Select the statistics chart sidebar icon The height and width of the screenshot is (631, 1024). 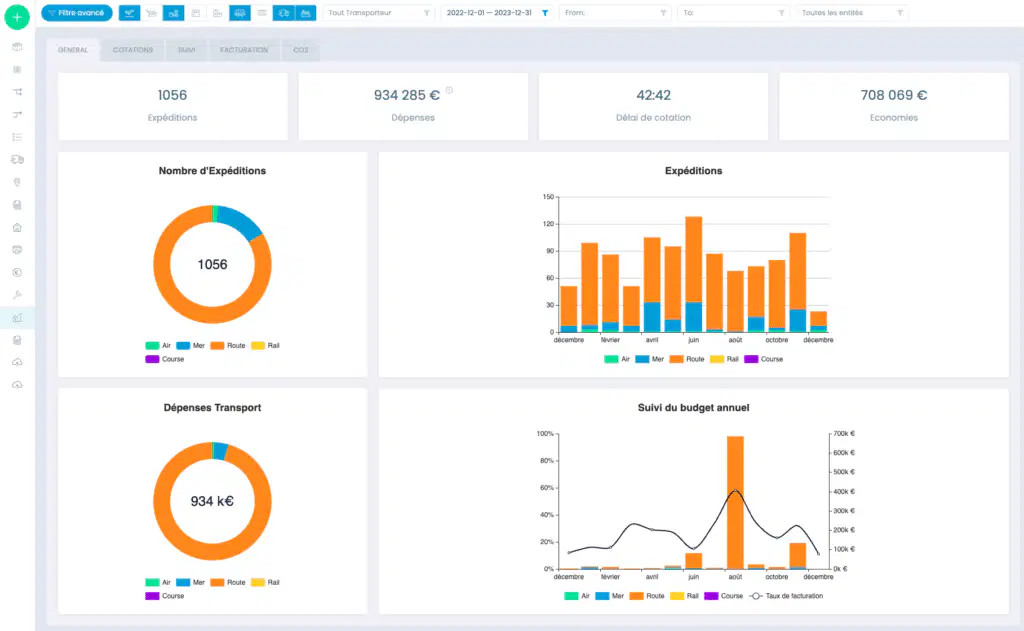click(17, 317)
